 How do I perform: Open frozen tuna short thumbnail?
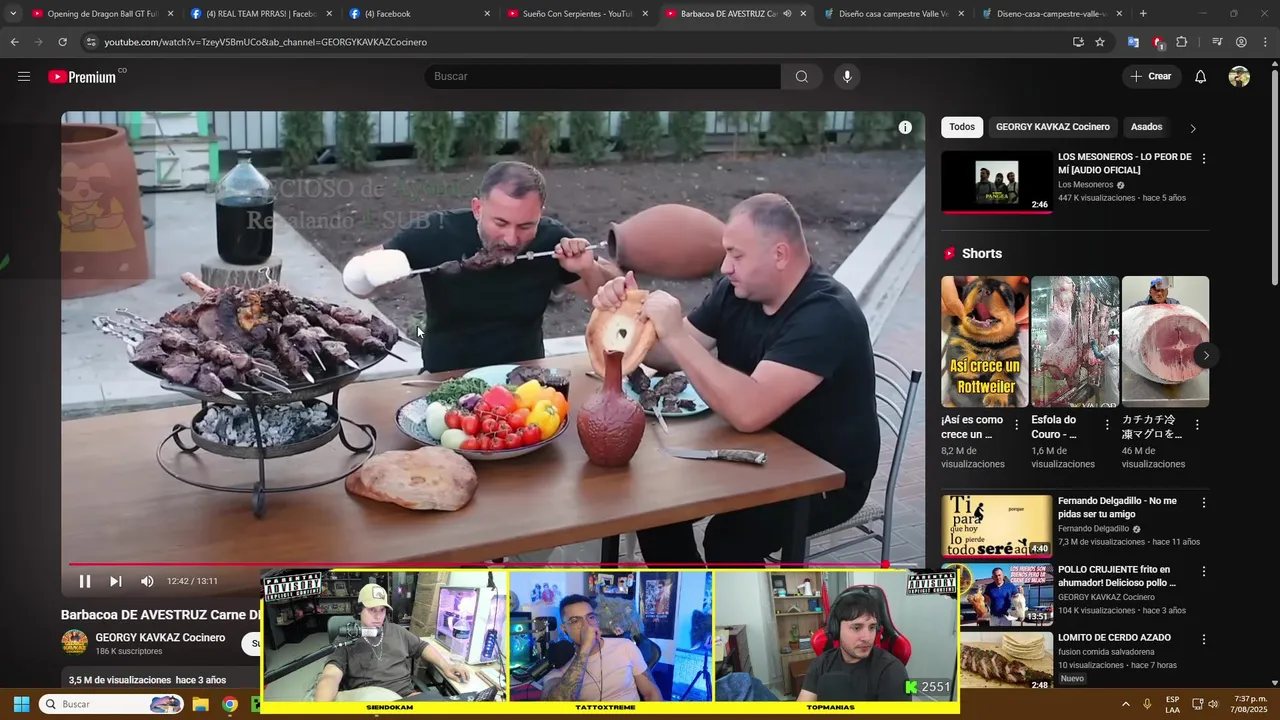tap(1165, 341)
